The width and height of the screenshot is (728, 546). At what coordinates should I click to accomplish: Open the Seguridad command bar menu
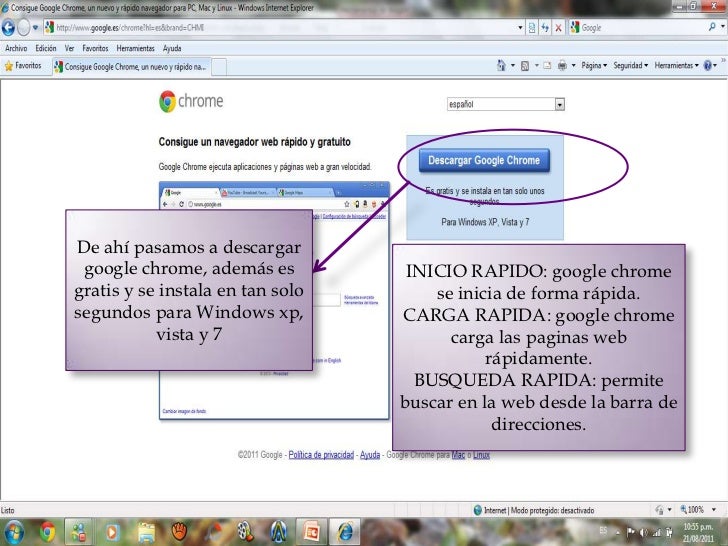coord(630,65)
